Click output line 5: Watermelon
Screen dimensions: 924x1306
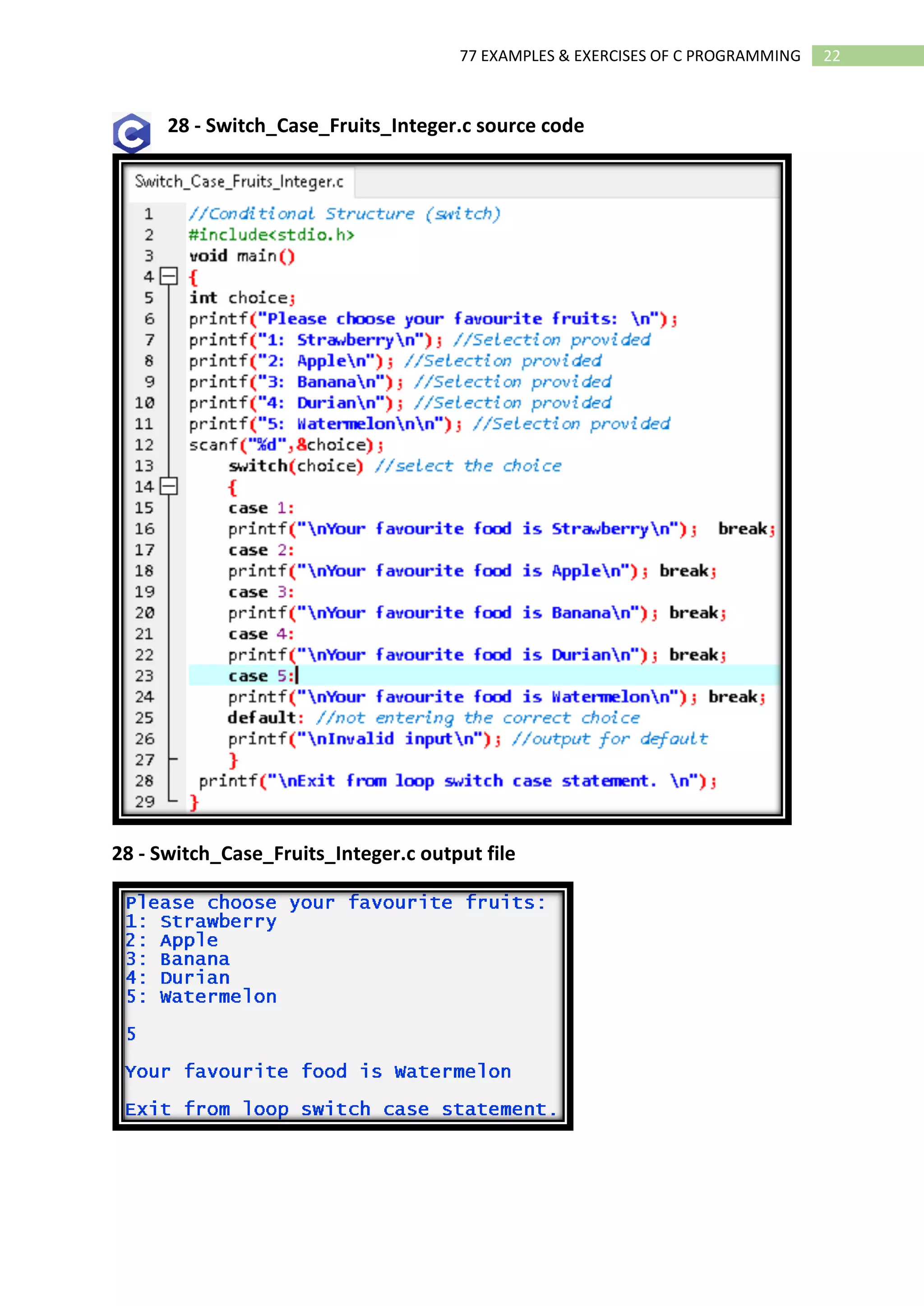coord(201,997)
